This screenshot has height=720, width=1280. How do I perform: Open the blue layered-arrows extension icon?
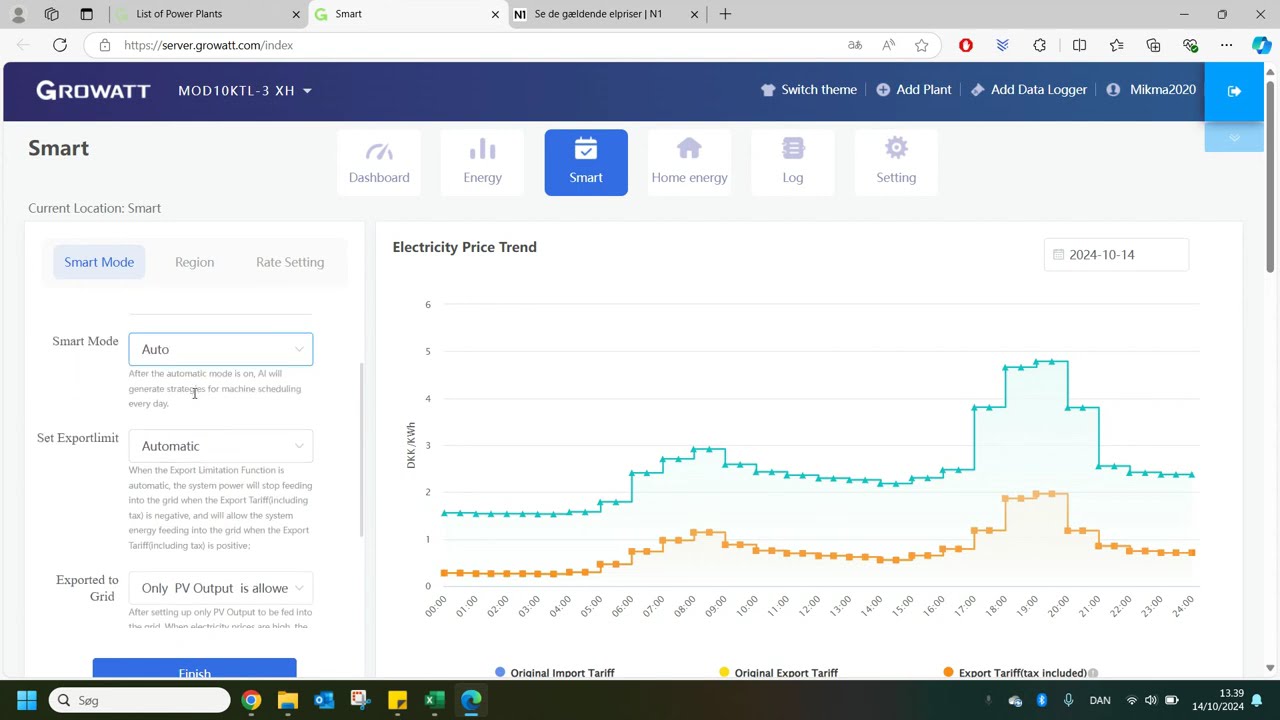click(1002, 45)
